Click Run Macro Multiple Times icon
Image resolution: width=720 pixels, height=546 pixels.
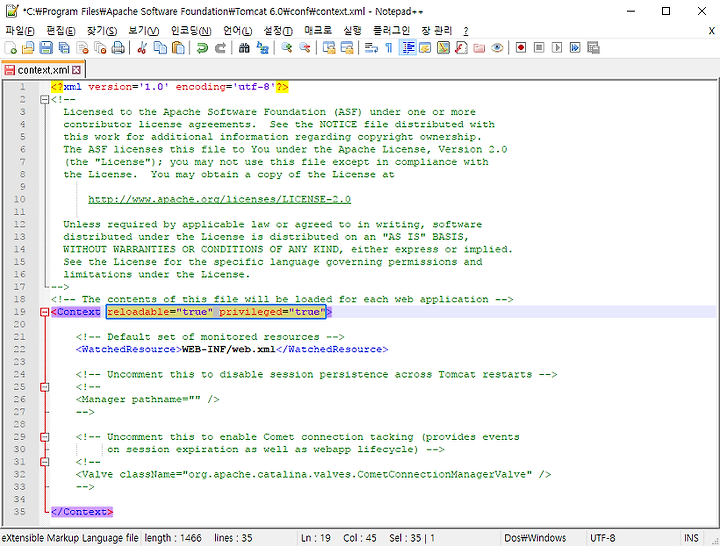575,48
